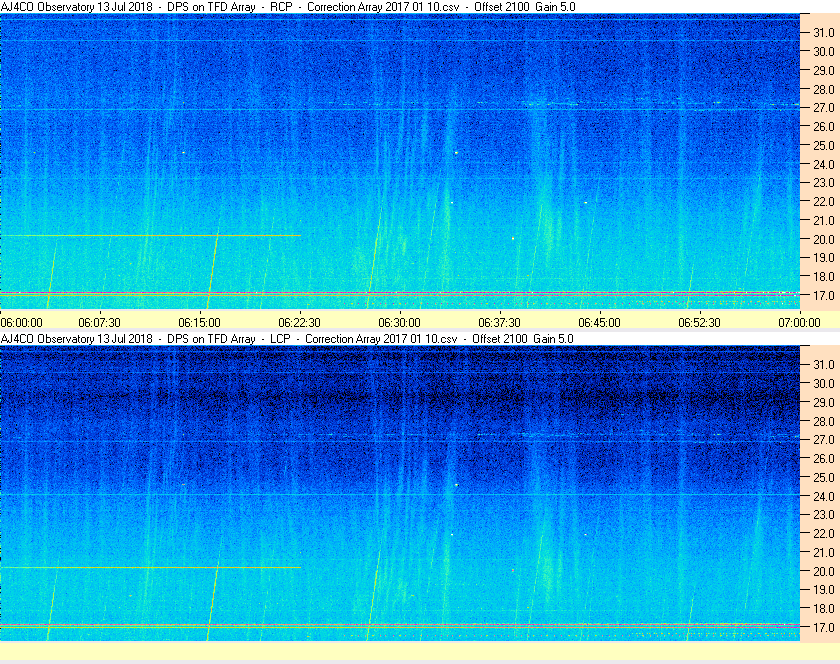Click the 19.0 frequency label on RCP panel

[824, 258]
